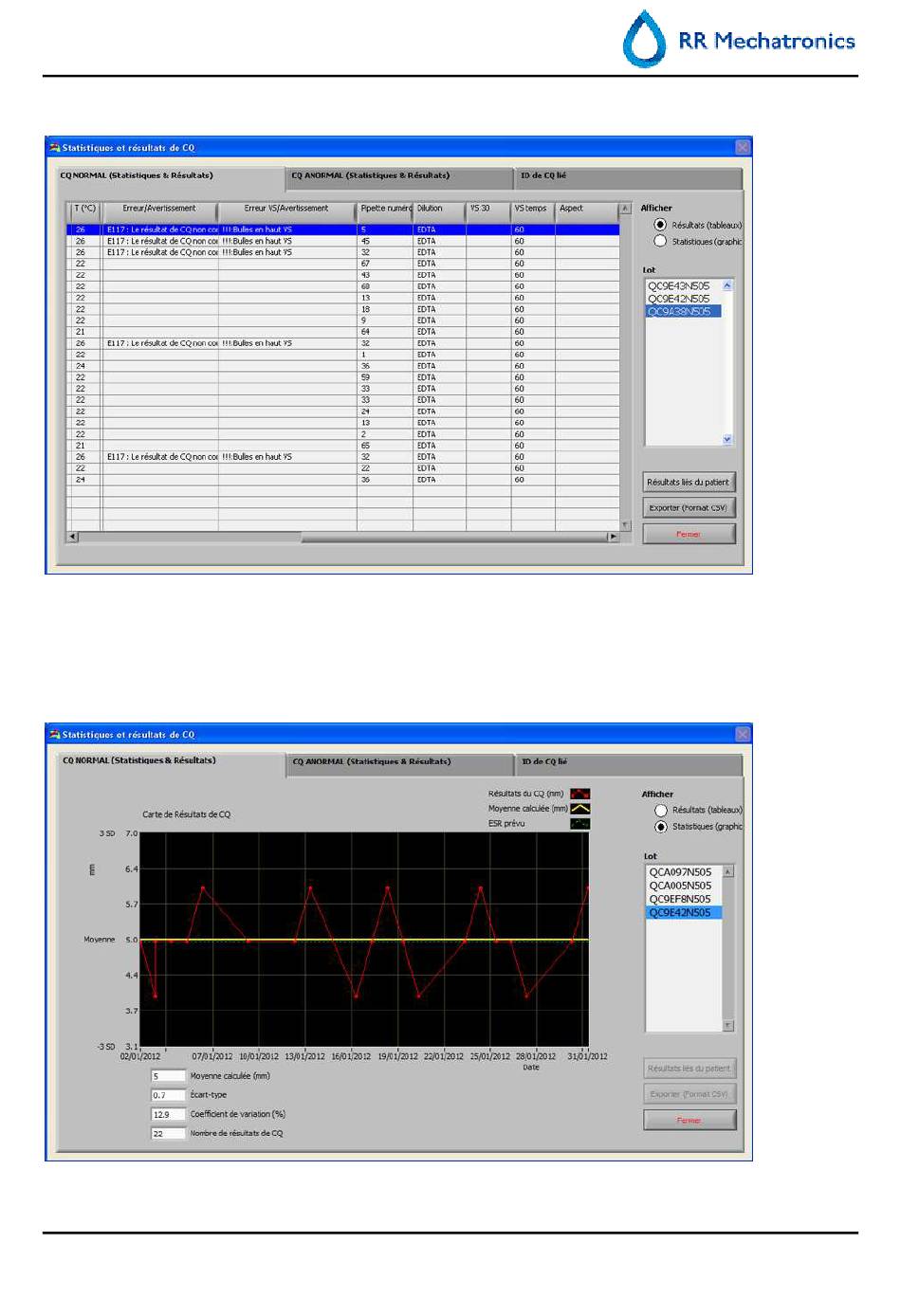This screenshot has width=901, height=1316.
Task: Select lot QCA097N505 in the list
Action: point(684,872)
